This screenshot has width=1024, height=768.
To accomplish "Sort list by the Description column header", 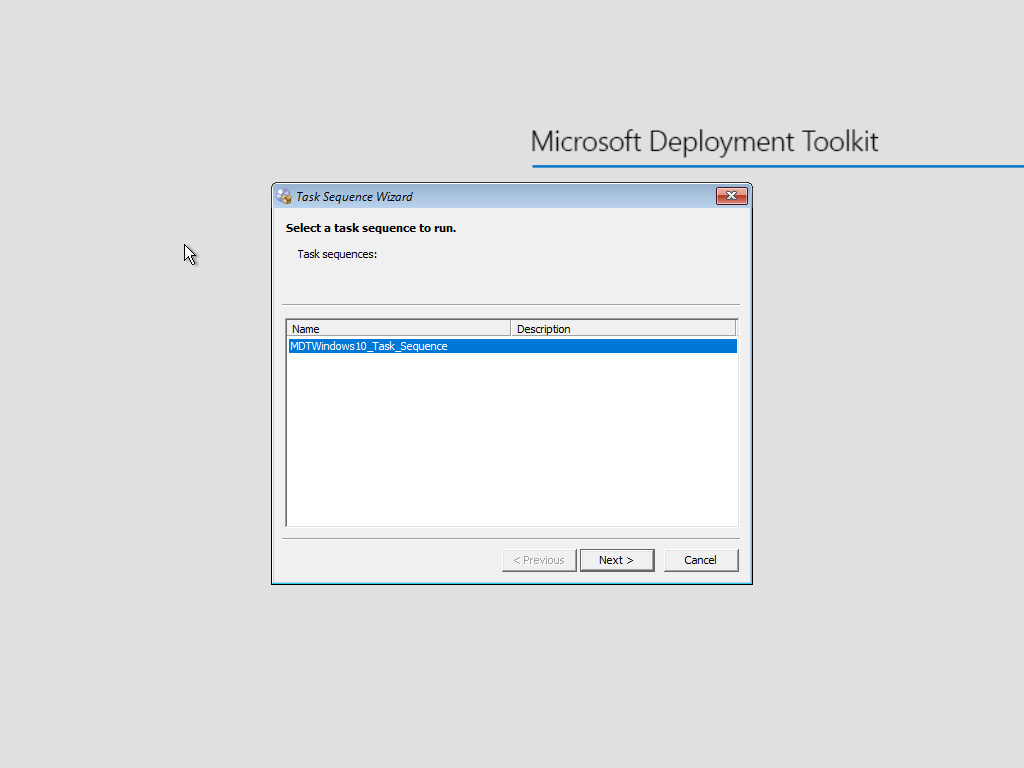I will pos(622,329).
